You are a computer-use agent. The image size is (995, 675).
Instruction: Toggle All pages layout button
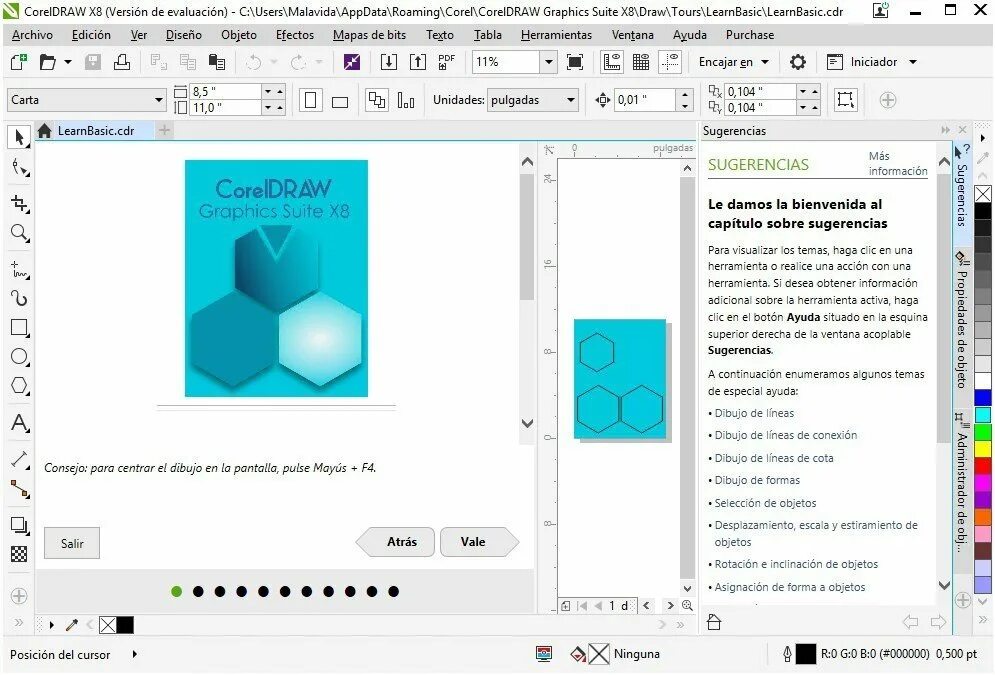[x=377, y=100]
